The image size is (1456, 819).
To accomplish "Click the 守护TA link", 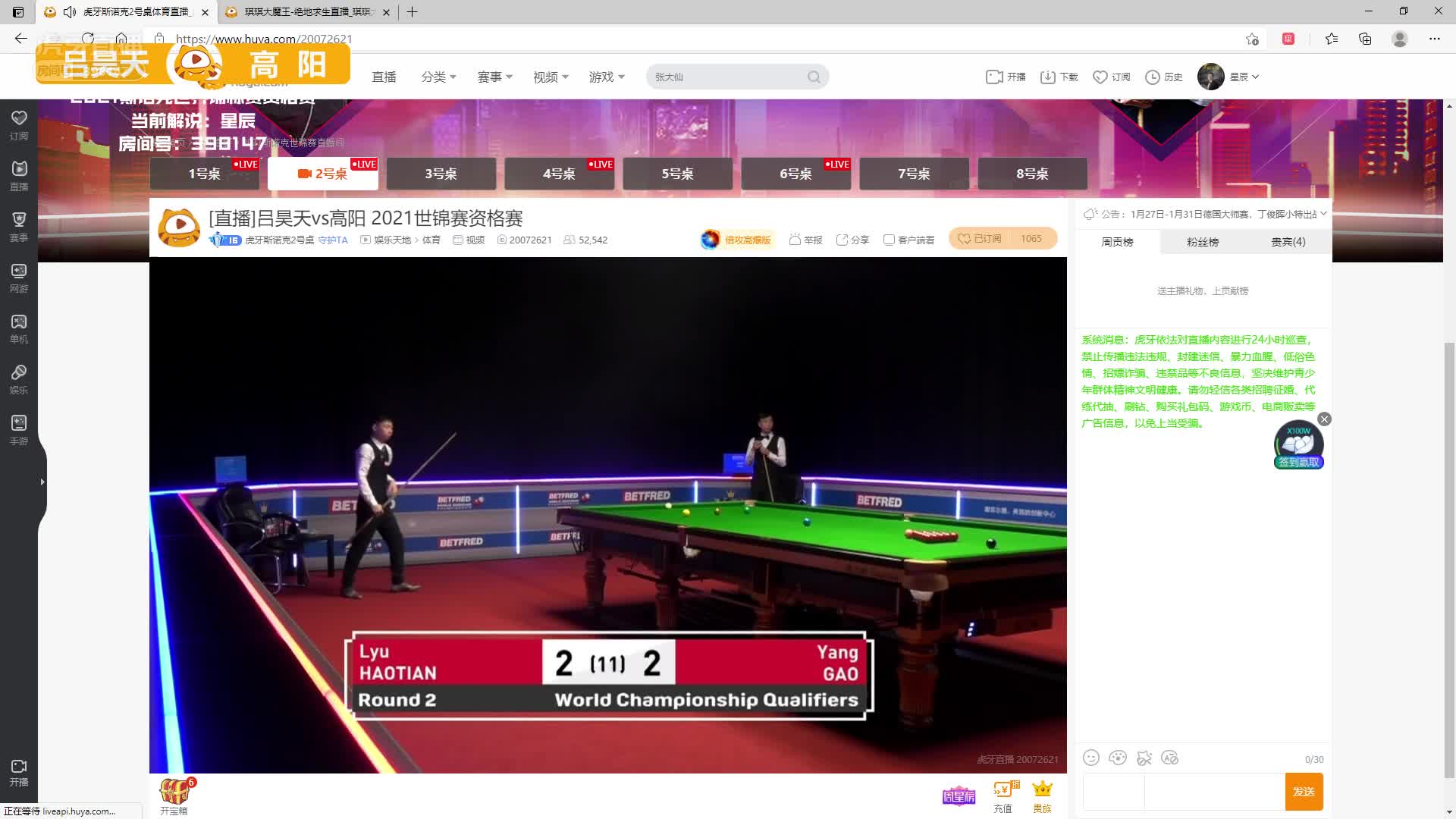I will click(332, 240).
